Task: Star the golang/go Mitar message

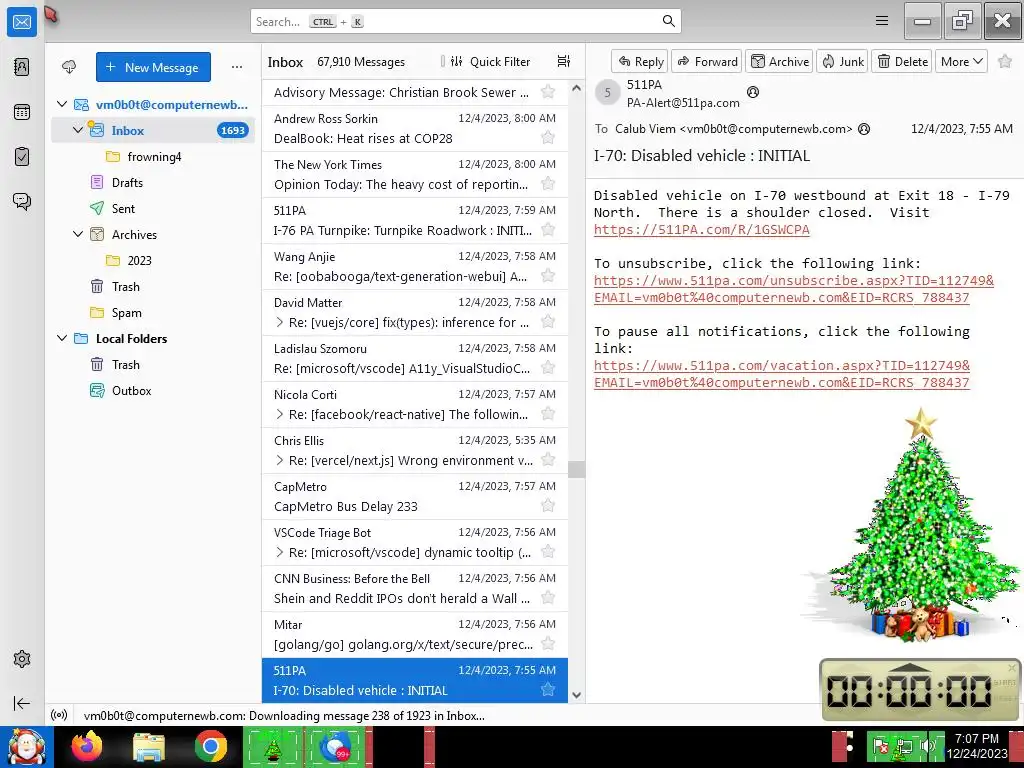Action: [548, 644]
